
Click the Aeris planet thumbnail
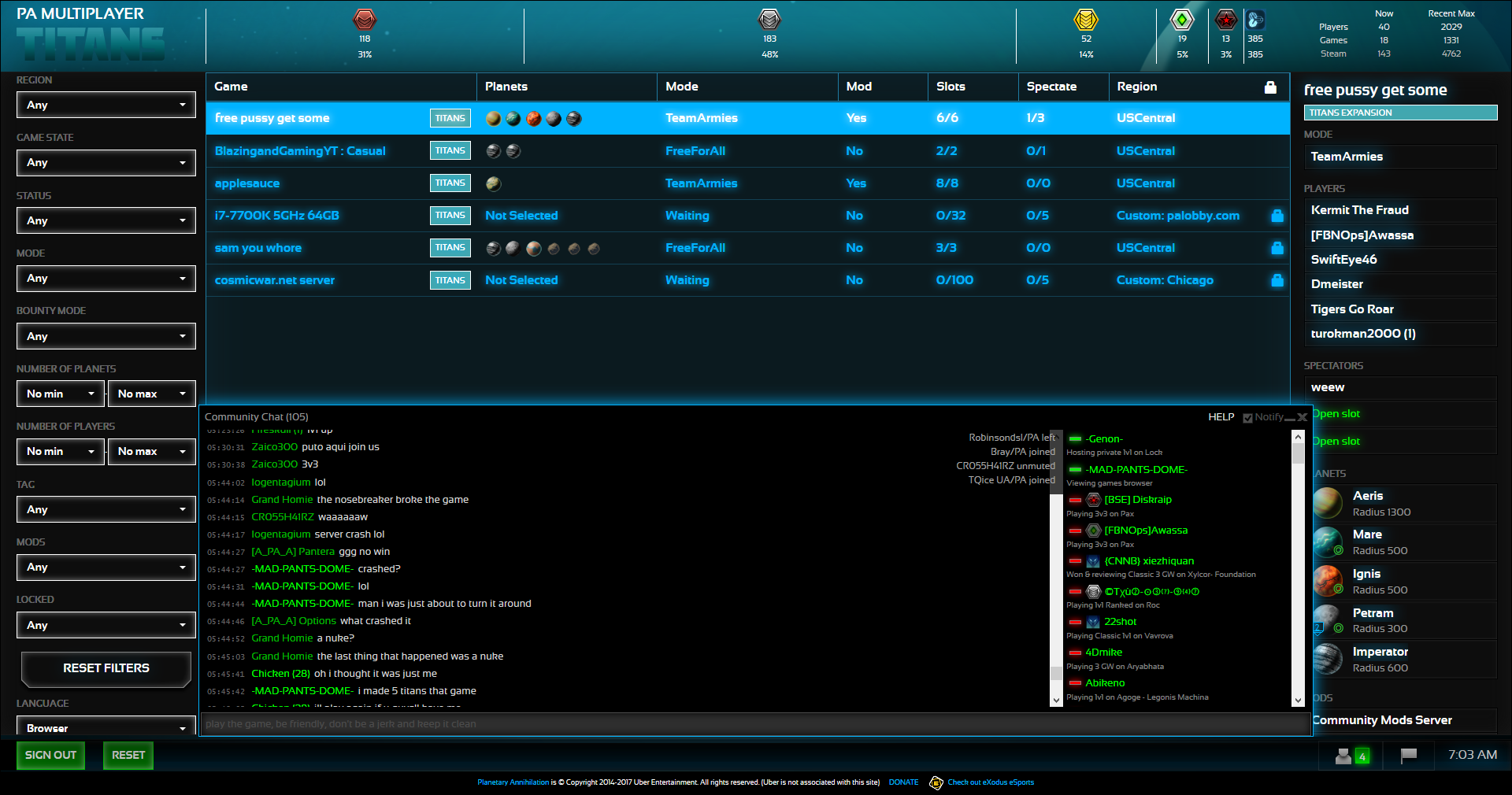[1327, 504]
